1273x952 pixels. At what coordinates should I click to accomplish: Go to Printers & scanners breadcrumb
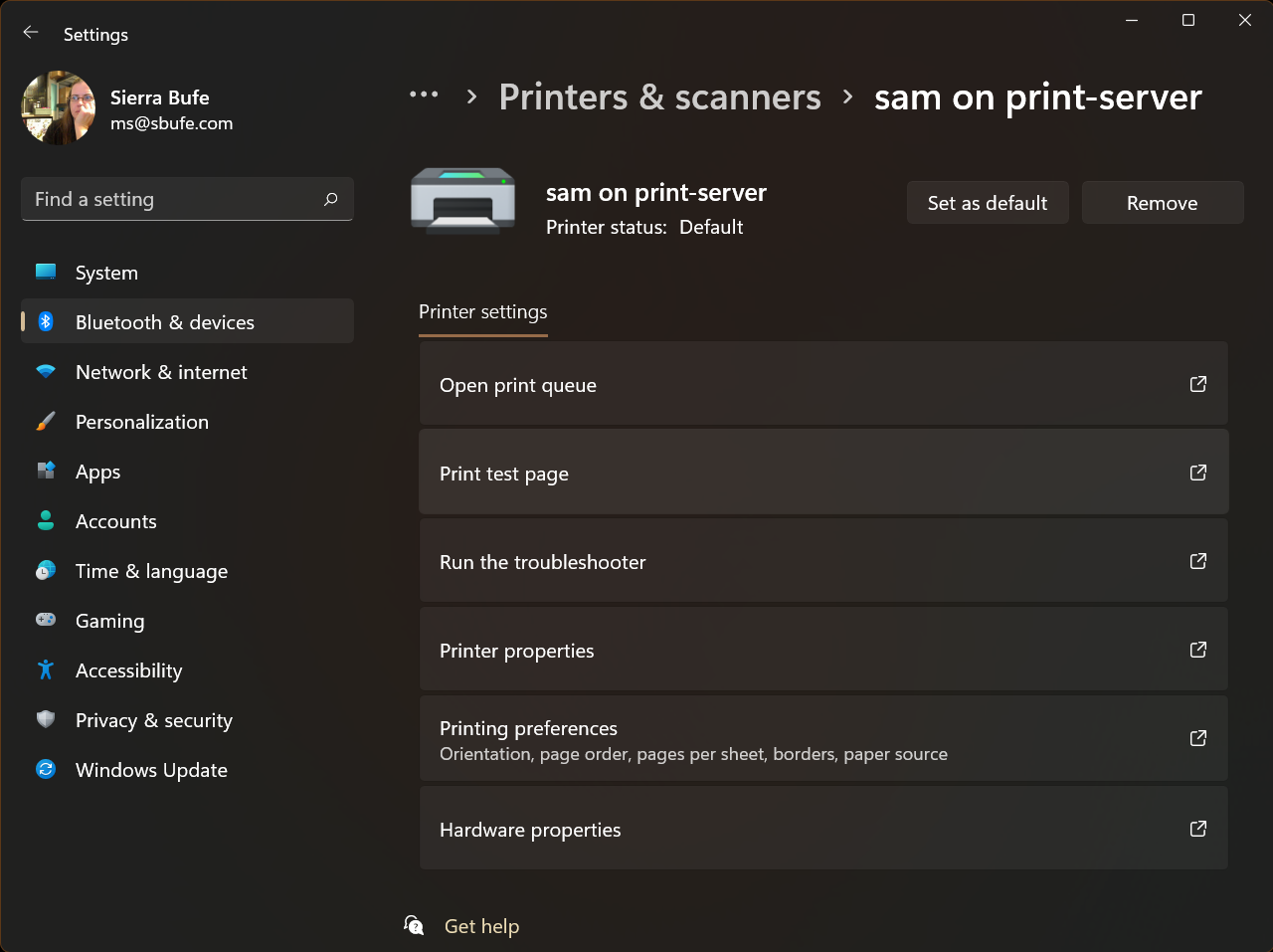(x=659, y=97)
